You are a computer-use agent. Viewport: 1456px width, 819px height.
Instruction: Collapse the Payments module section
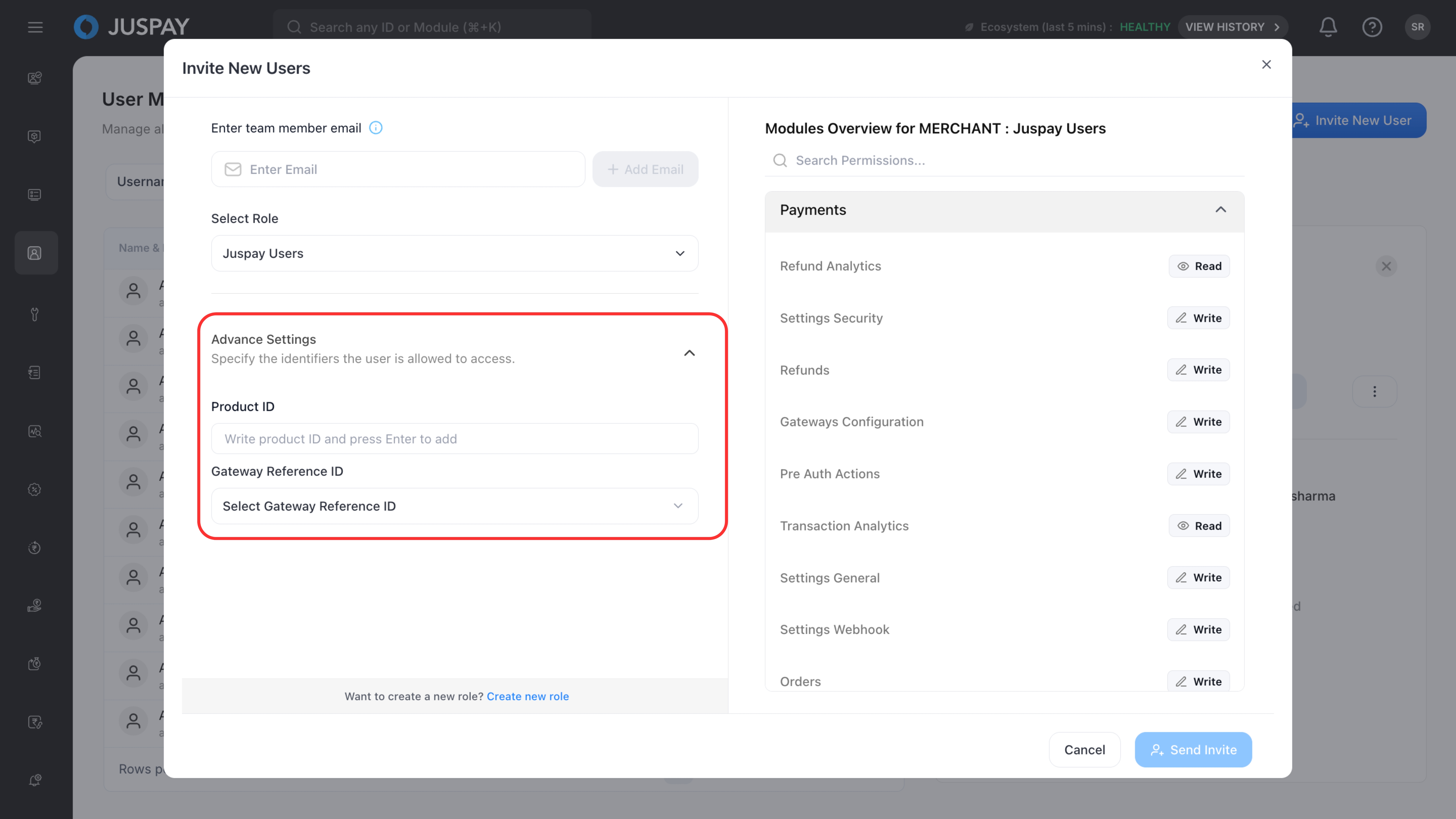coord(1220,210)
